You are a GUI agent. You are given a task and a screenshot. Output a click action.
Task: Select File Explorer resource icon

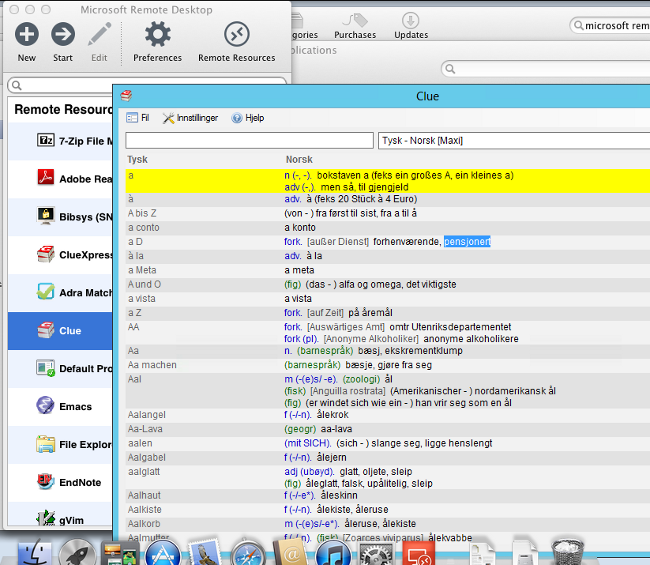[x=46, y=444]
